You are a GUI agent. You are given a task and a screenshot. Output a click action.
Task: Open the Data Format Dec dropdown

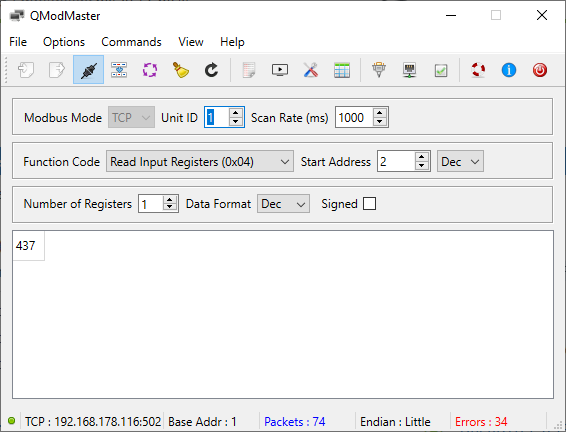(x=283, y=204)
